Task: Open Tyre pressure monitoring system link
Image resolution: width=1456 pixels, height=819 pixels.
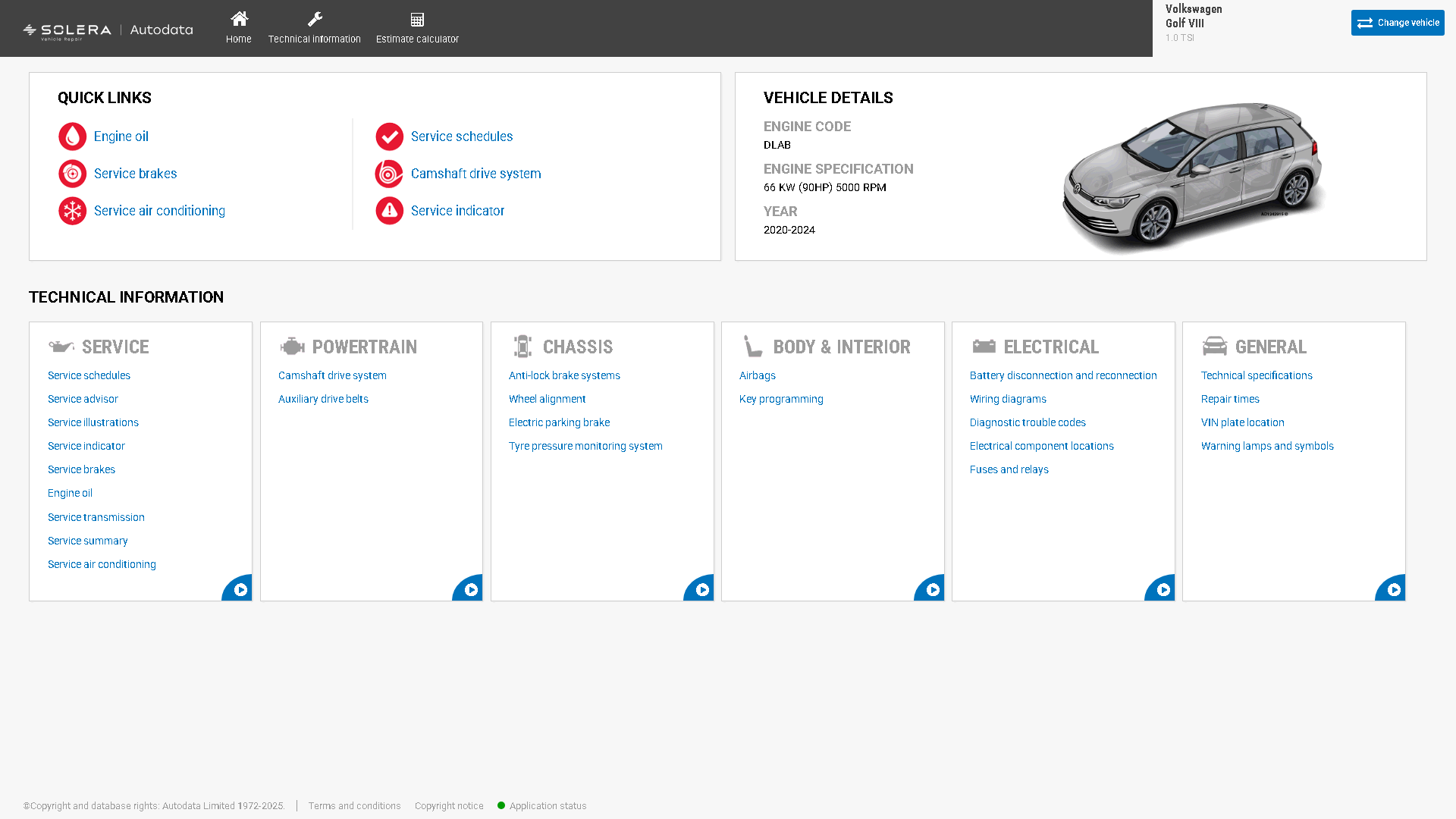Action: [586, 446]
